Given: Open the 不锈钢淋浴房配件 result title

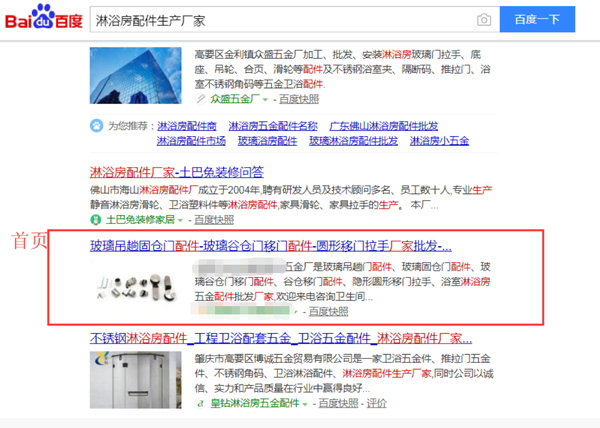Looking at the screenshot, I should click(x=281, y=338).
